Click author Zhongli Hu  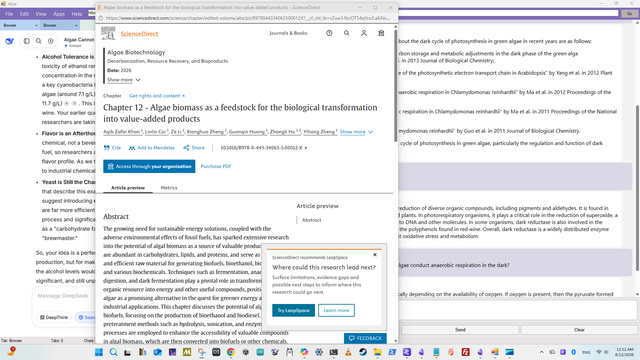point(282,132)
